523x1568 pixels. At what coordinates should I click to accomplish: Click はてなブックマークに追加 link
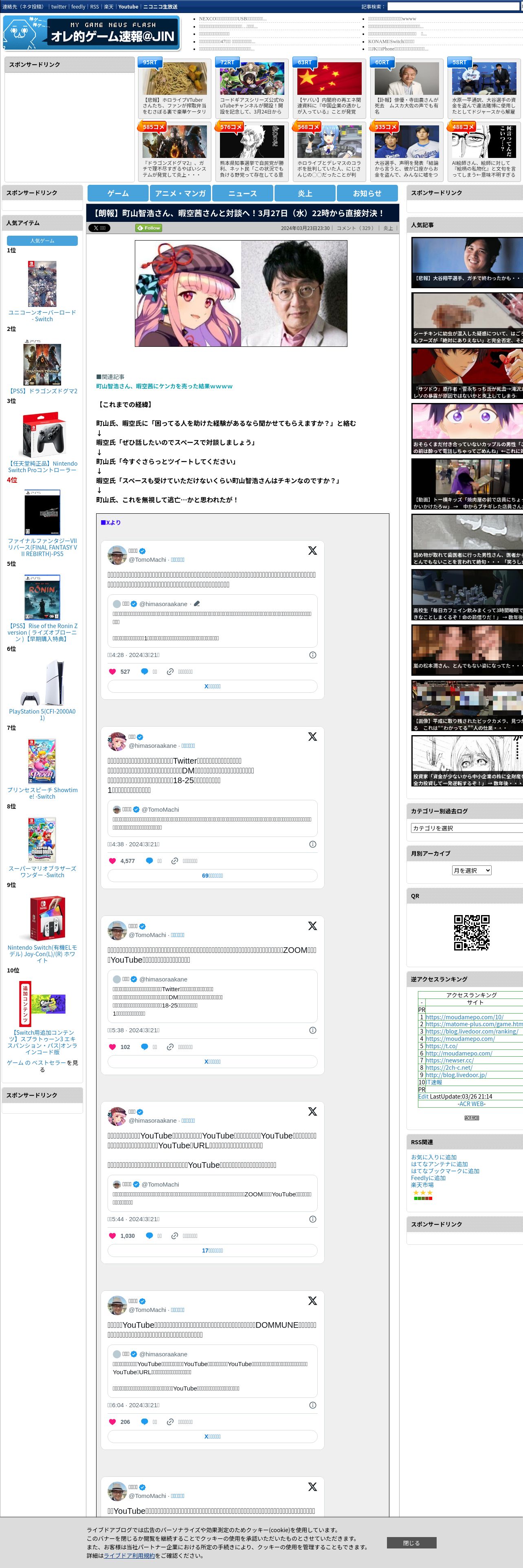coord(445,1171)
